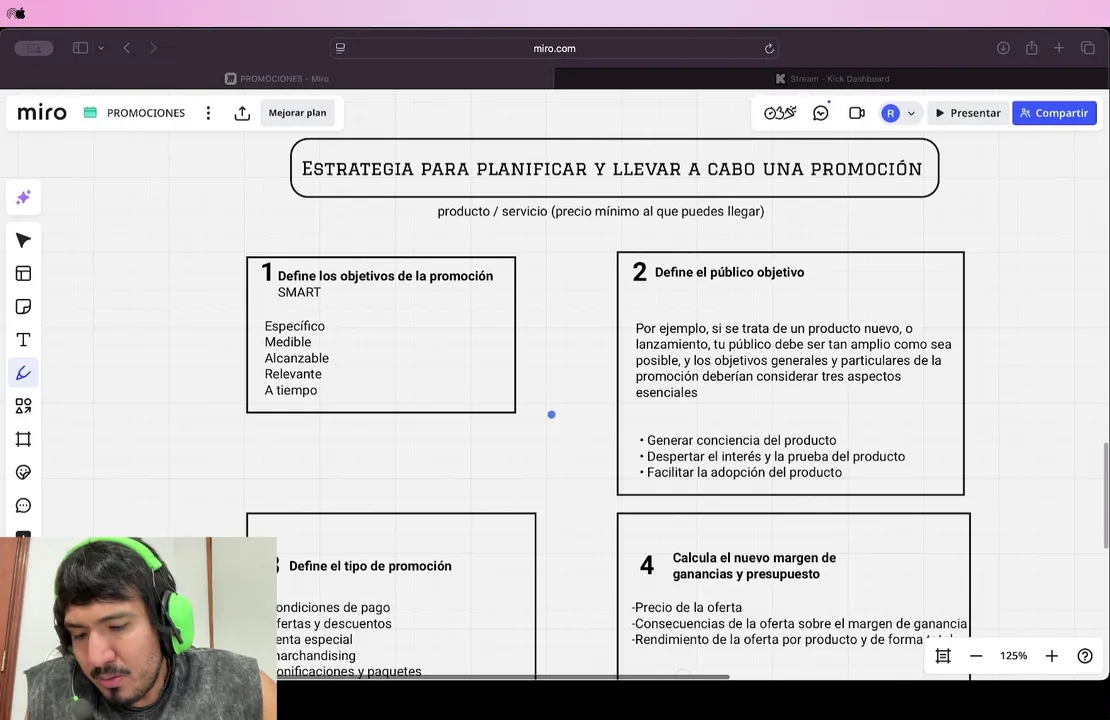Select 'producto / servicio' subtitle text
This screenshot has height=720, width=1110.
coord(601,212)
